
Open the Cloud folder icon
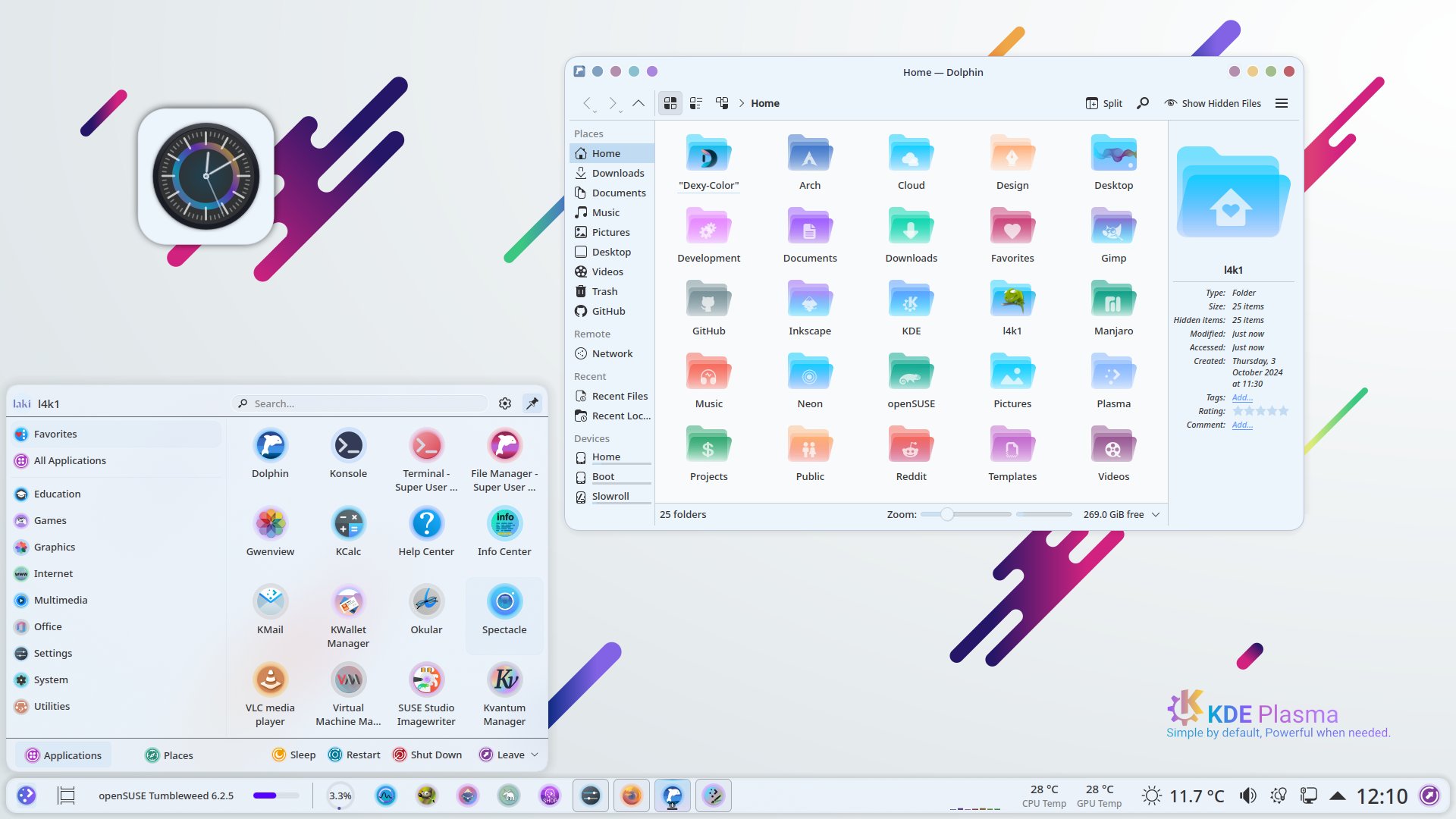pyautogui.click(x=911, y=153)
